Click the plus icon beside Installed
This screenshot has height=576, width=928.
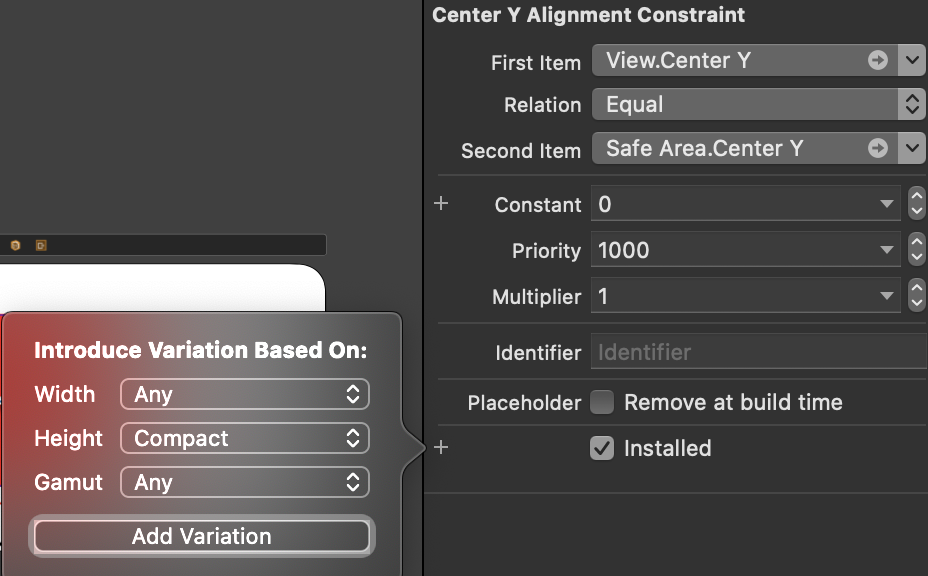coord(441,448)
